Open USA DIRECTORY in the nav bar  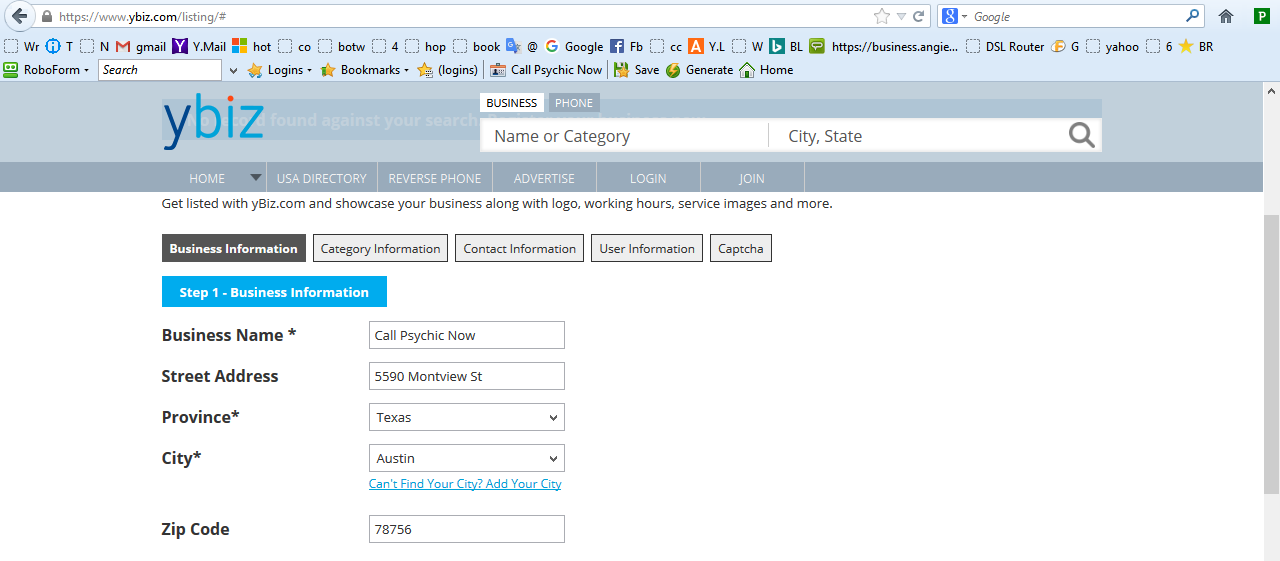(321, 178)
